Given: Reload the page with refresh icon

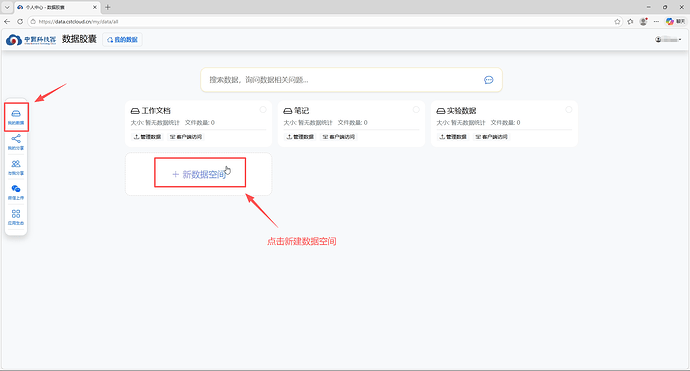Looking at the screenshot, I should pos(20,21).
